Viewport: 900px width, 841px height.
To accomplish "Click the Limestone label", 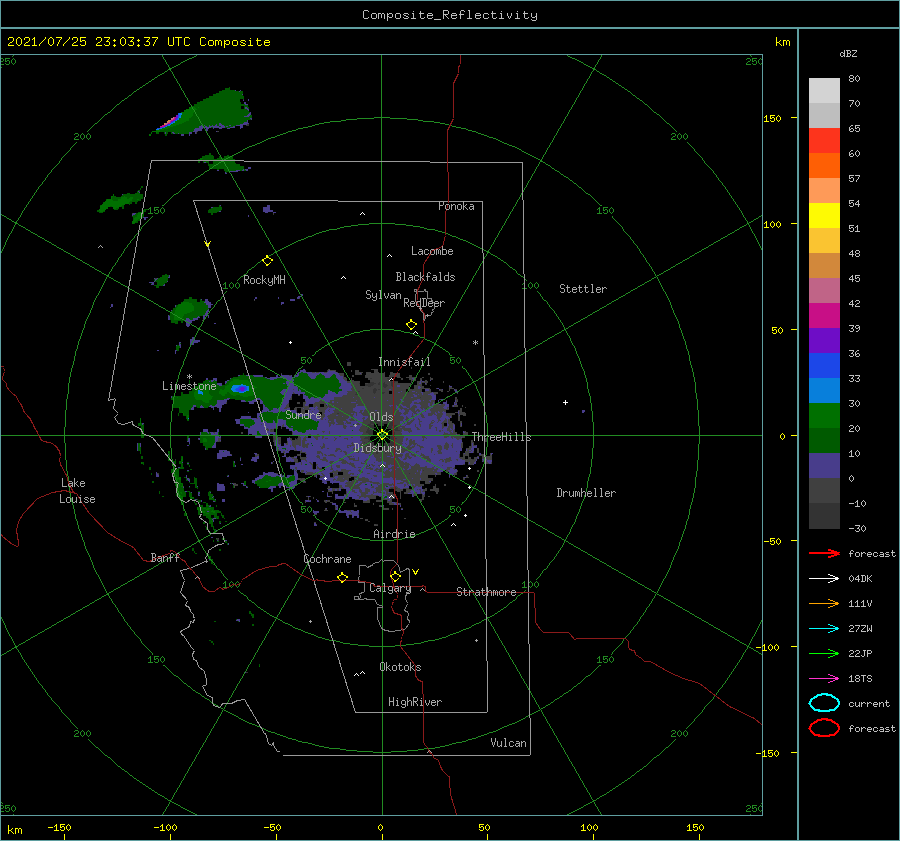I will pyautogui.click(x=189, y=386).
